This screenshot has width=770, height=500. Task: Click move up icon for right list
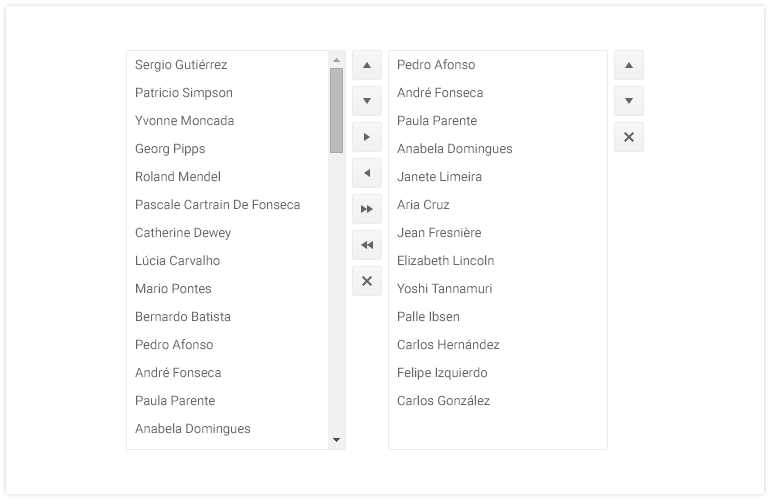click(629, 65)
